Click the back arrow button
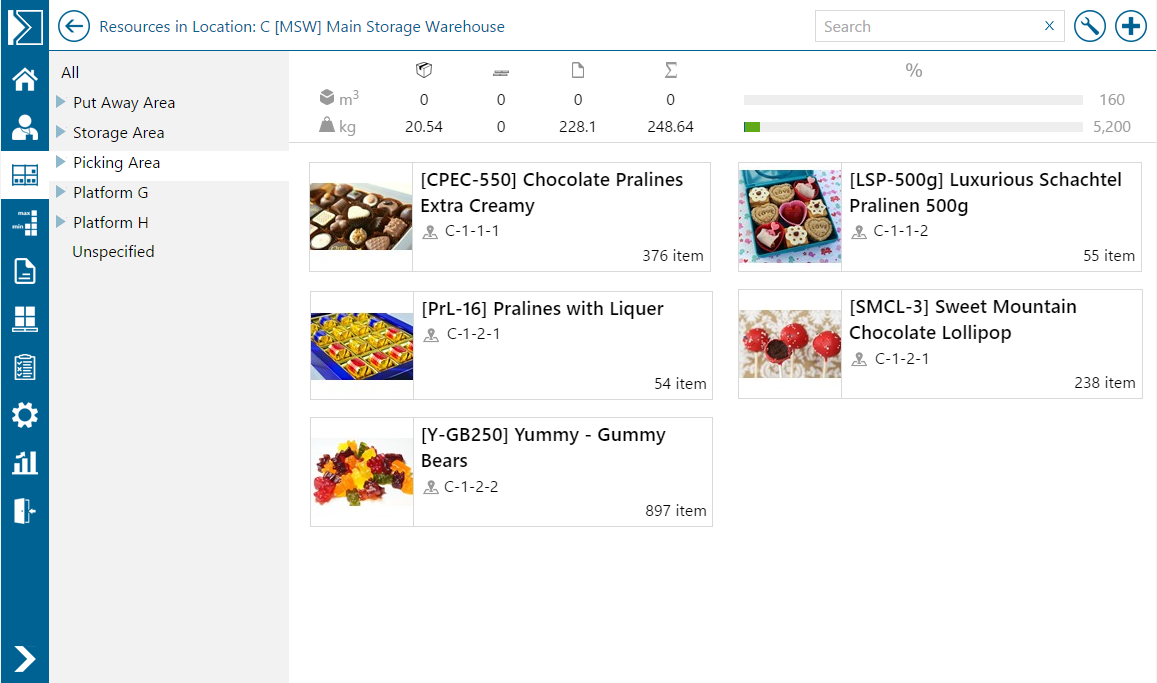Viewport: 1157px width, 683px height. pyautogui.click(x=74, y=27)
